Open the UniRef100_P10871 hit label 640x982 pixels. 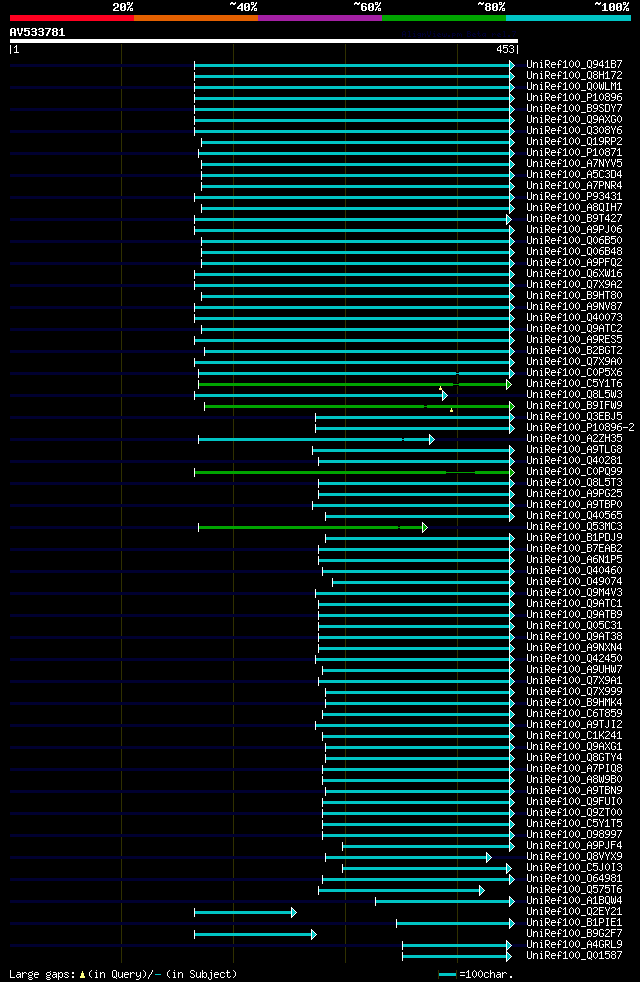pos(574,153)
